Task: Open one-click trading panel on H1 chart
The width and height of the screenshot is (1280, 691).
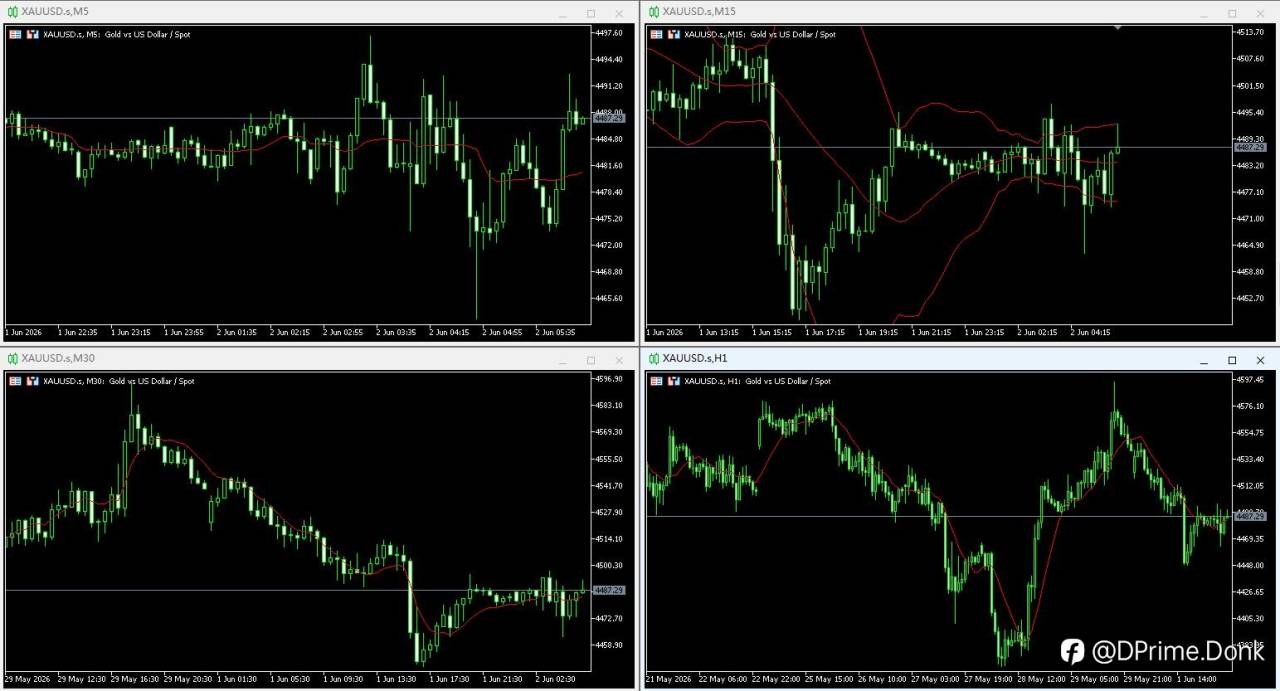Action: [x=656, y=381]
